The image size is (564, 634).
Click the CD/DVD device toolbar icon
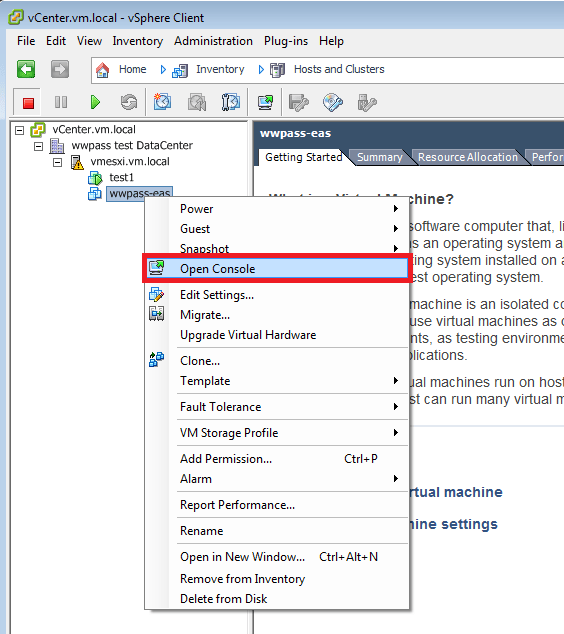click(333, 102)
